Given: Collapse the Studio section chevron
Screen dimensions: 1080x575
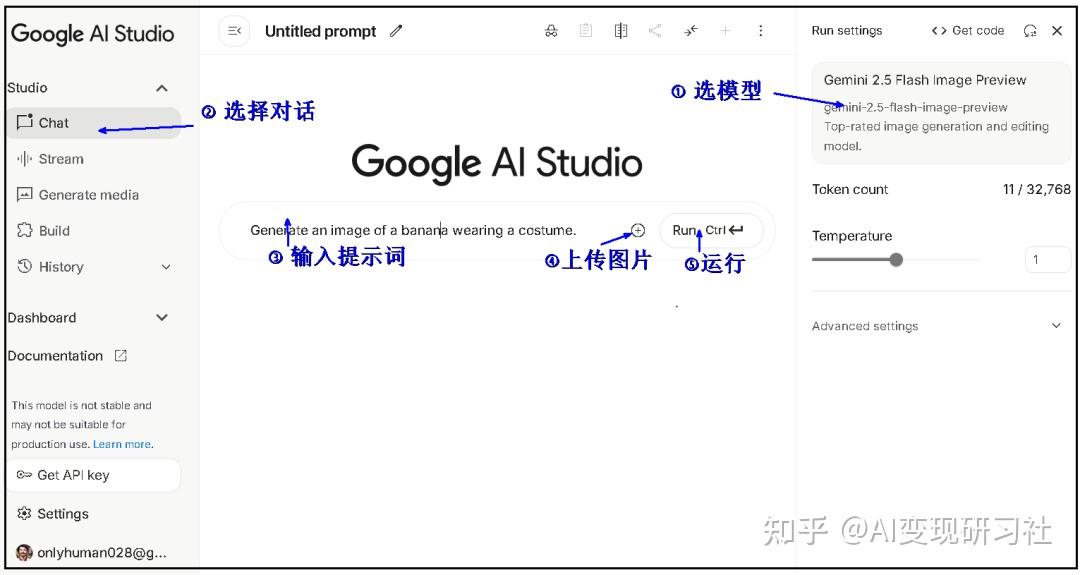Looking at the screenshot, I should (x=162, y=88).
